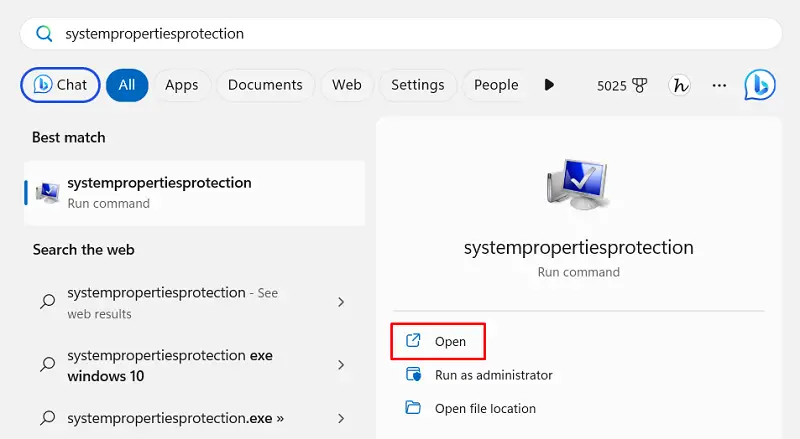
Task: Click the magnifier icon in search box
Action: pos(44,34)
